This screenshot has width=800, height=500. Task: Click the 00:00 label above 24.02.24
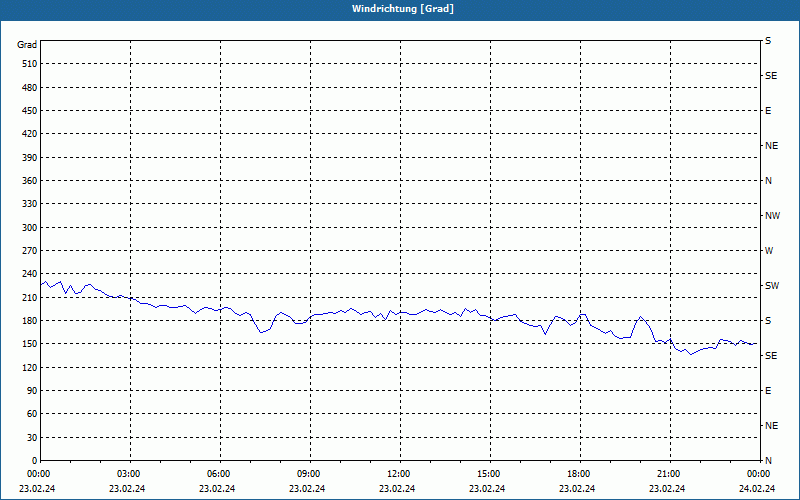pyautogui.click(x=759, y=474)
